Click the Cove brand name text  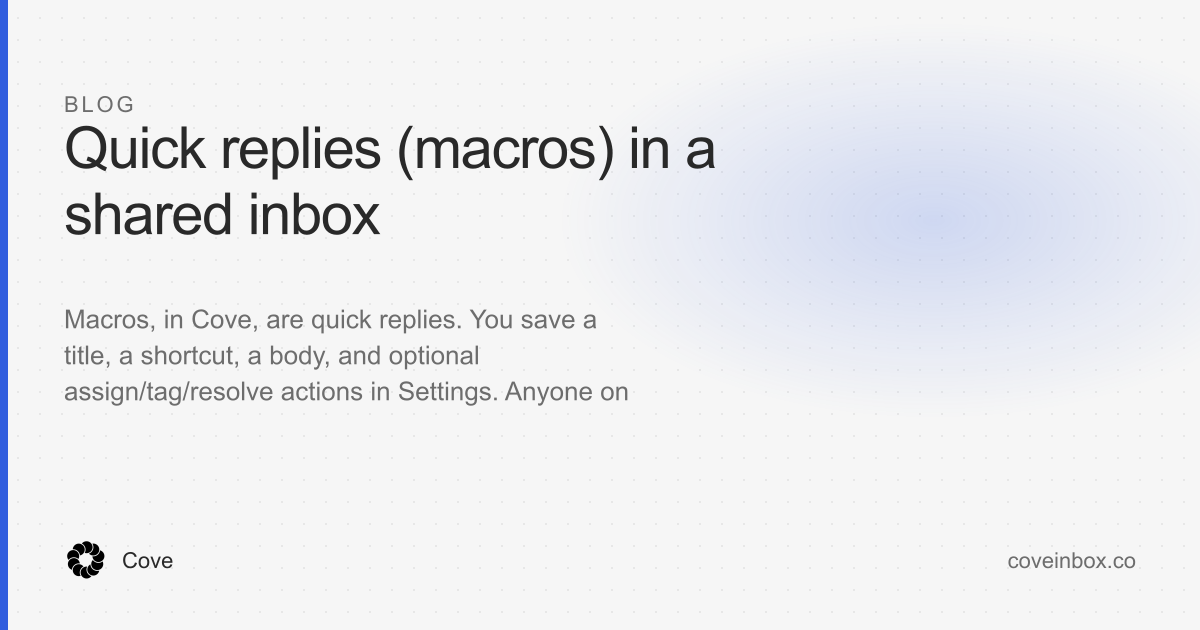(147, 561)
